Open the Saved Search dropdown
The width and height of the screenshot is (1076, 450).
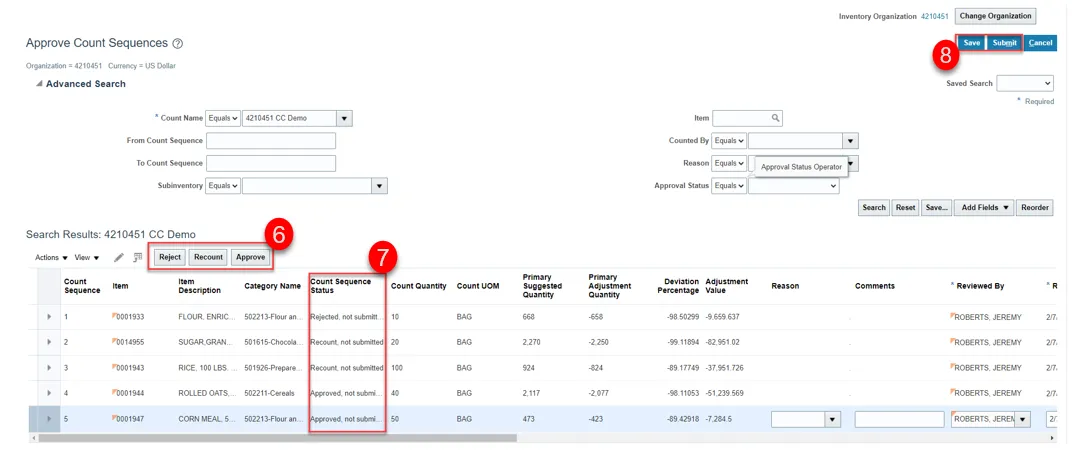coord(1025,84)
